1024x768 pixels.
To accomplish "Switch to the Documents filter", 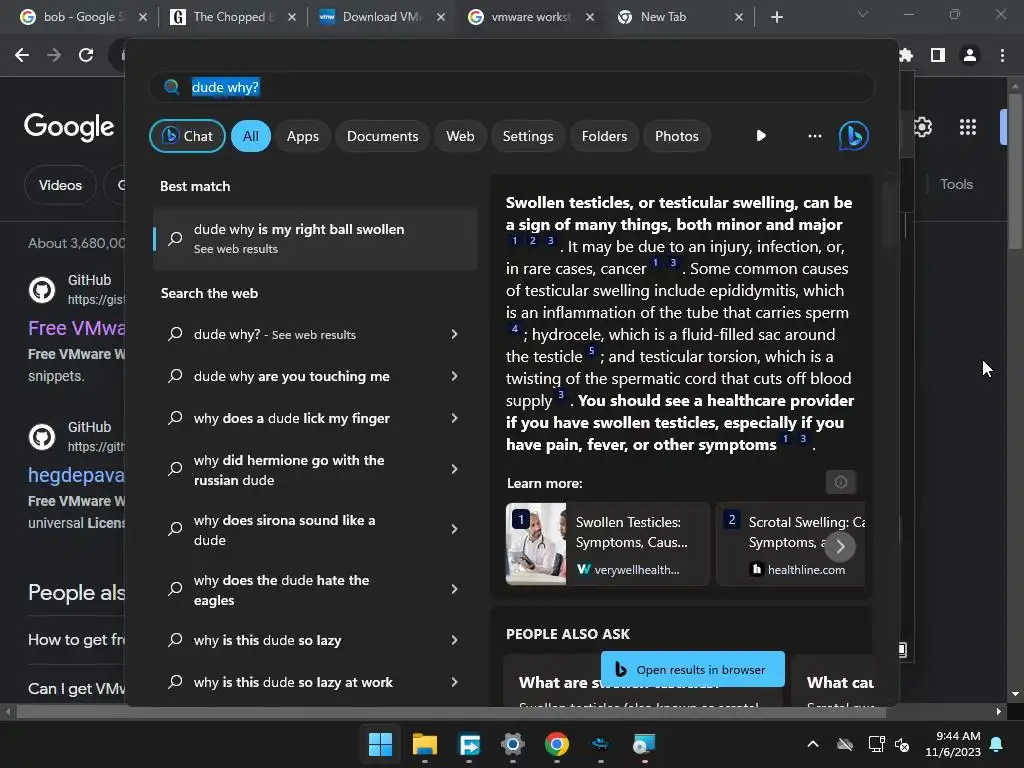I will [x=382, y=136].
